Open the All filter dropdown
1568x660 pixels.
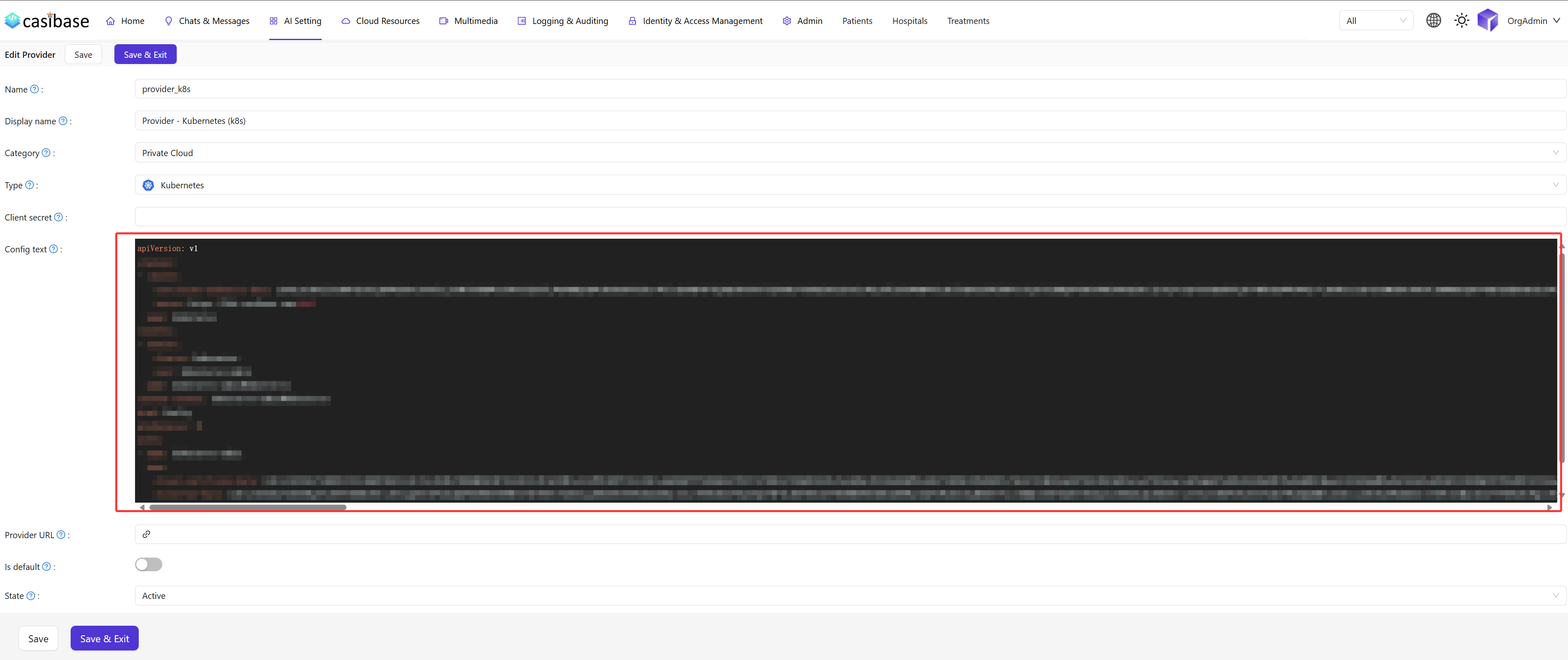coord(1376,20)
